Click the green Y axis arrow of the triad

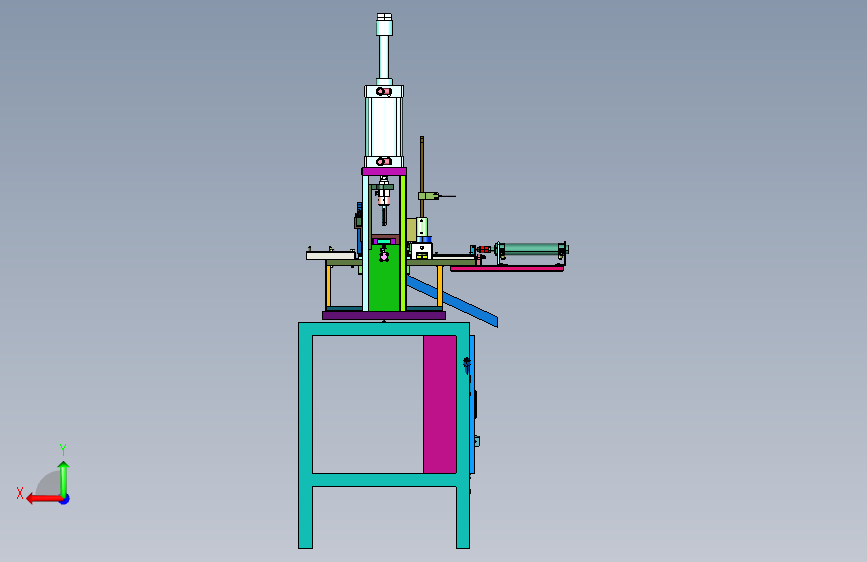64,479
